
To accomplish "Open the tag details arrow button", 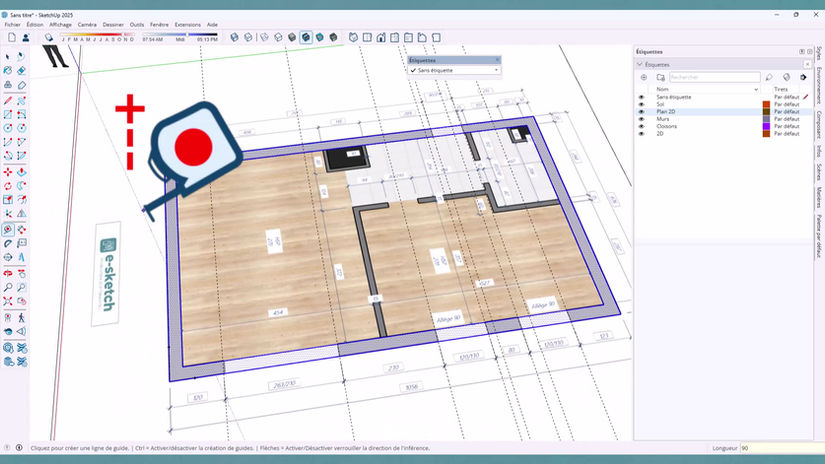I will click(803, 77).
